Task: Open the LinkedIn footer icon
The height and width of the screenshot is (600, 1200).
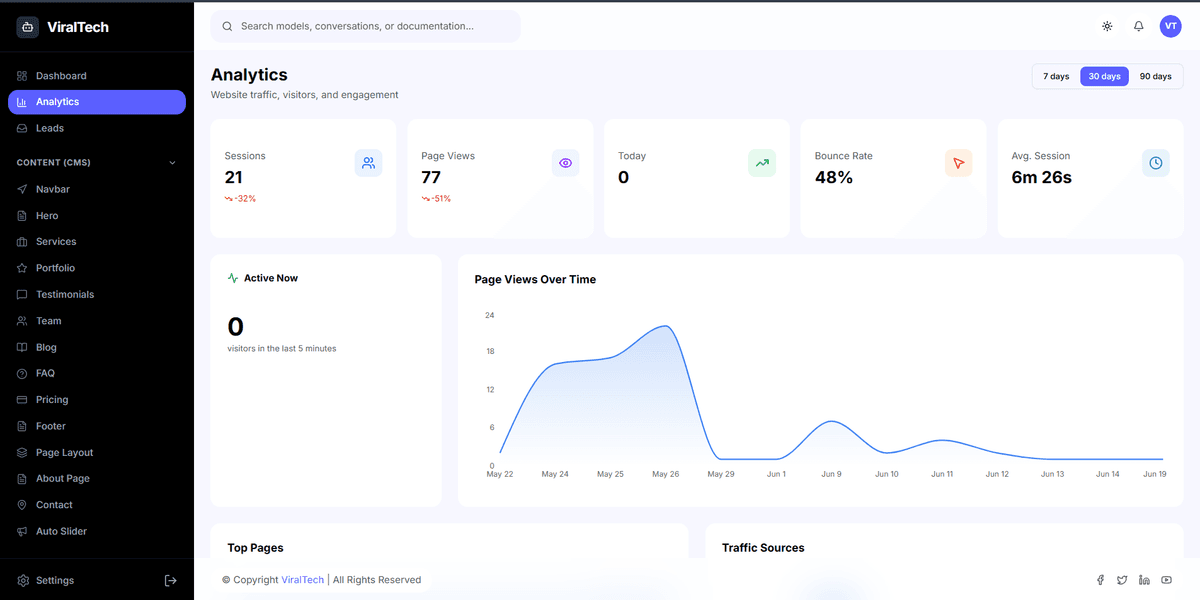Action: [x=1144, y=580]
